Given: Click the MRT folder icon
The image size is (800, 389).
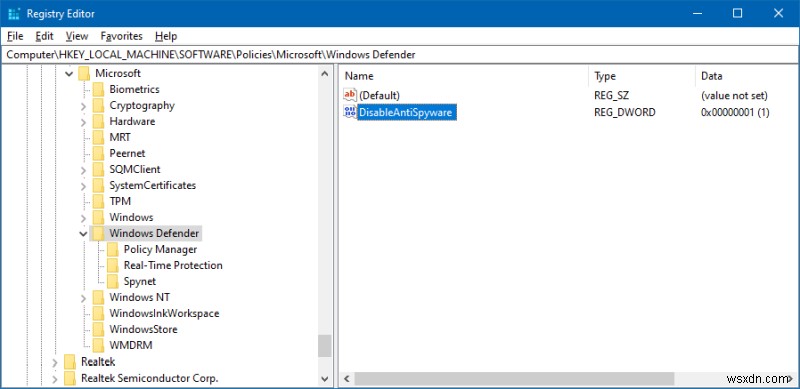Looking at the screenshot, I should tap(98, 137).
